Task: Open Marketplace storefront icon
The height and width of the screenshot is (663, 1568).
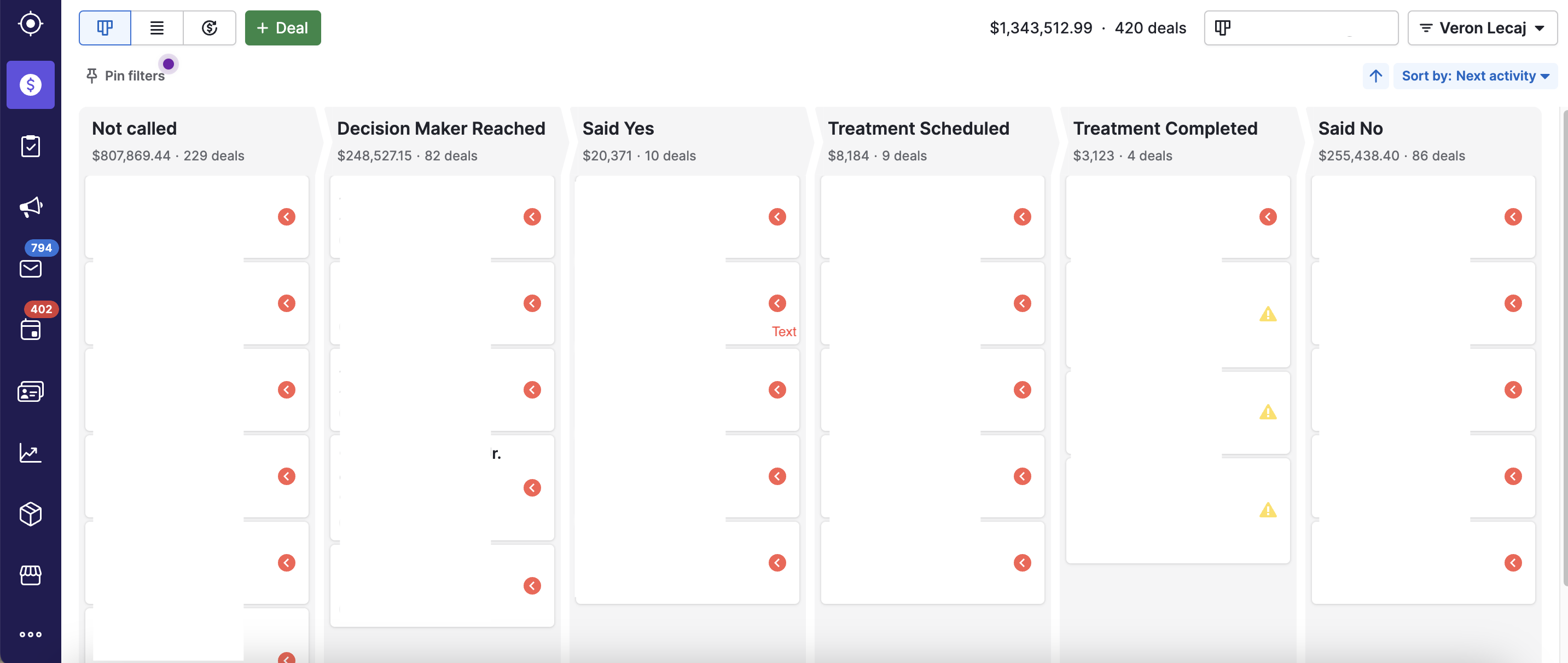Action: 31,575
